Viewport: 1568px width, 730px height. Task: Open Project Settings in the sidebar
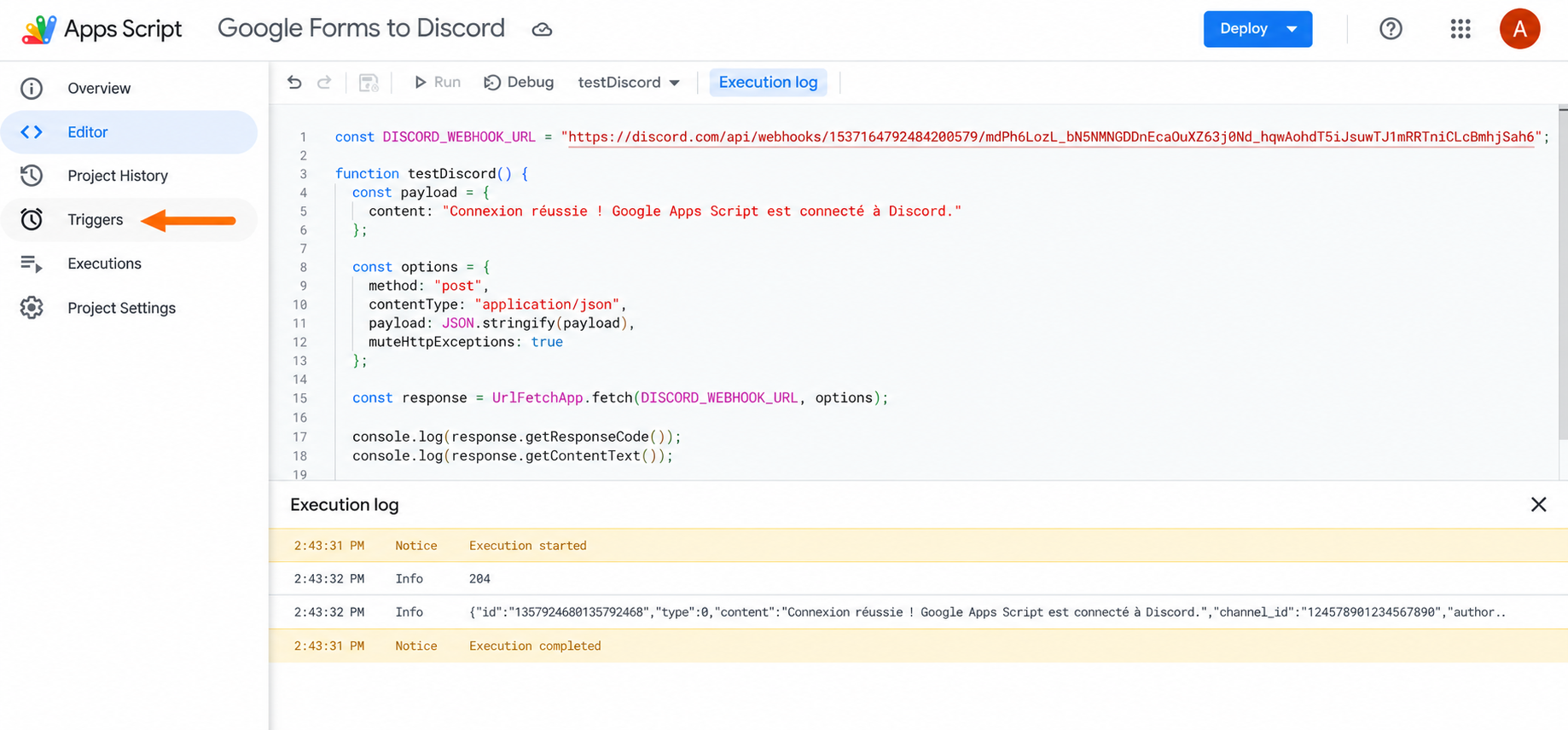click(129, 308)
